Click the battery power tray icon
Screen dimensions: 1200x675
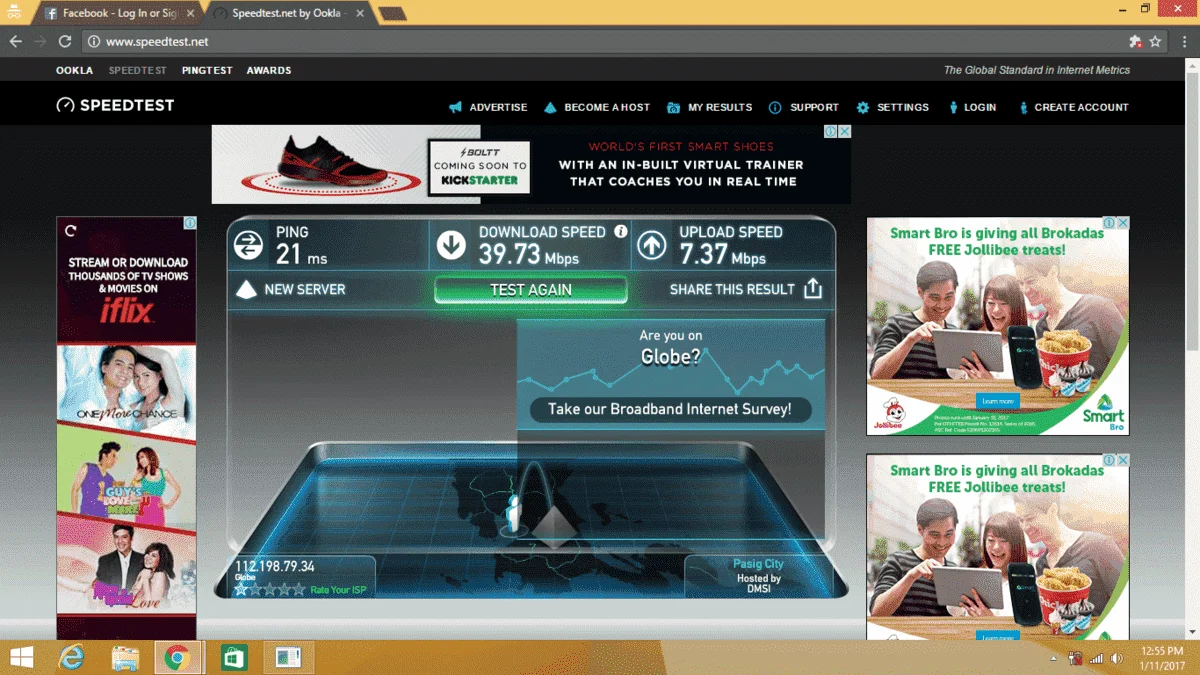[1076, 659]
